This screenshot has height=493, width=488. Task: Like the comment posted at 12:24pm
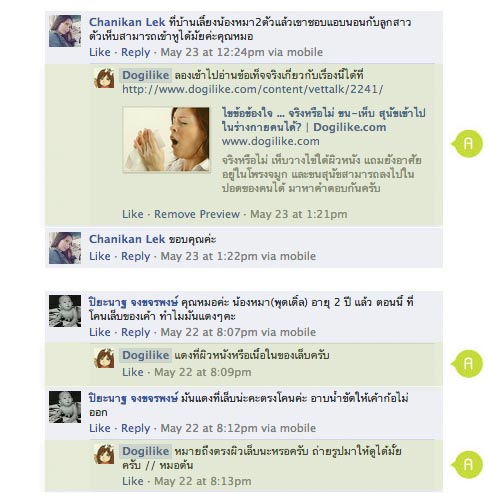[x=100, y=52]
